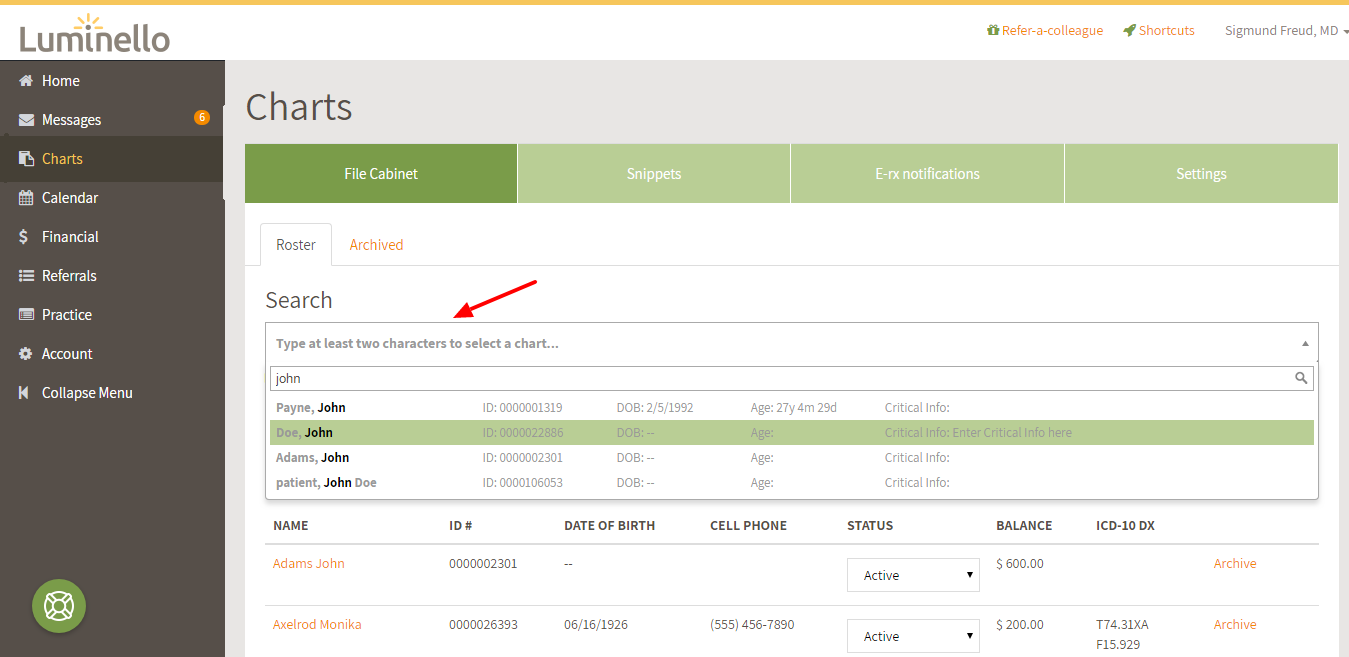The height and width of the screenshot is (657, 1349).
Task: Switch to the File Cabinet tab
Action: click(x=381, y=174)
